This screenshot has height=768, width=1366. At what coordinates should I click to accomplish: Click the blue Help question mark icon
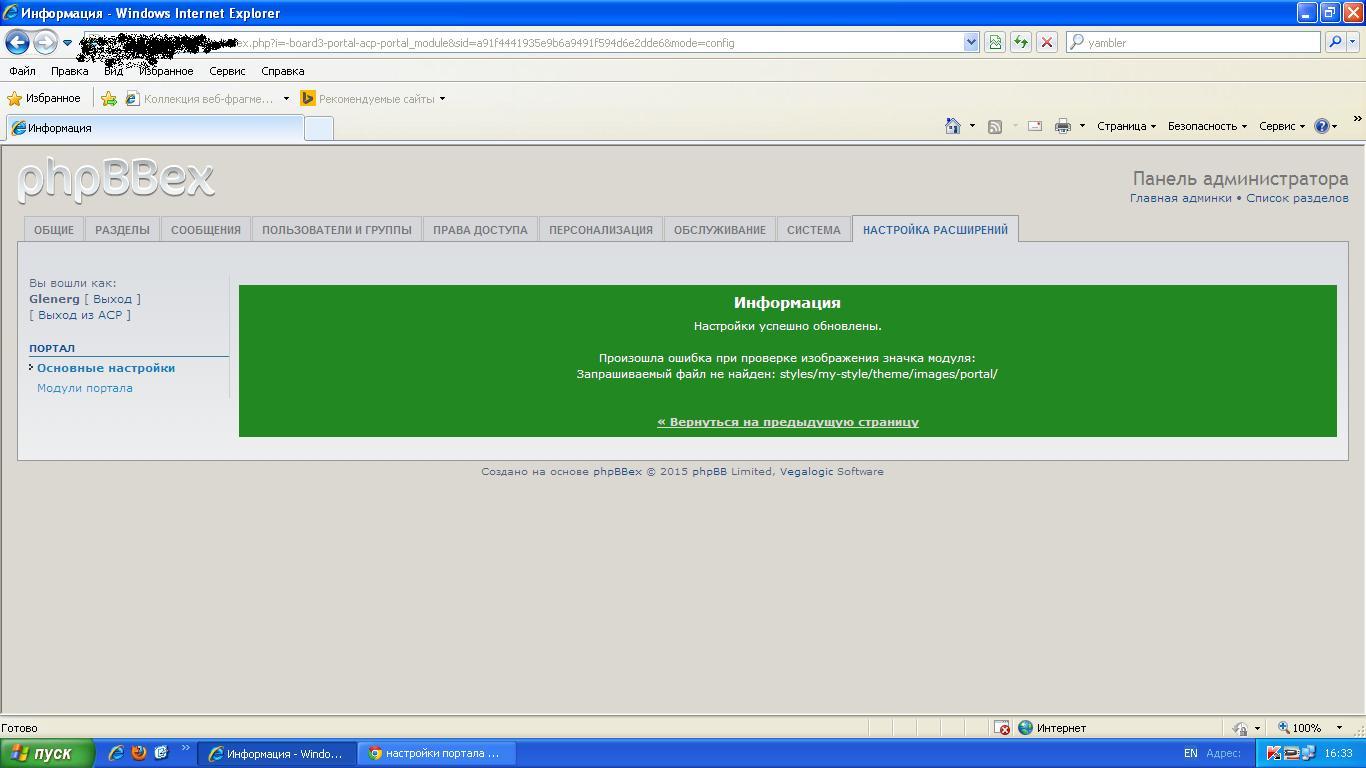(1321, 126)
